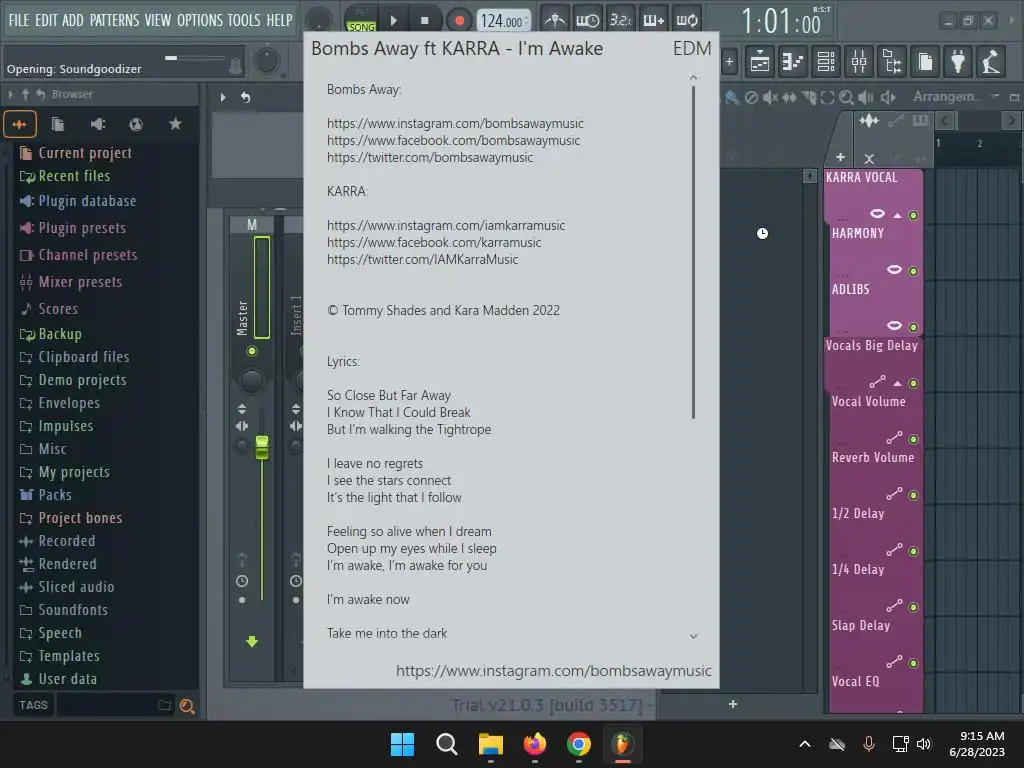Click the project info pages icon
Image resolution: width=1024 pixels, height=768 pixels.
point(925,62)
